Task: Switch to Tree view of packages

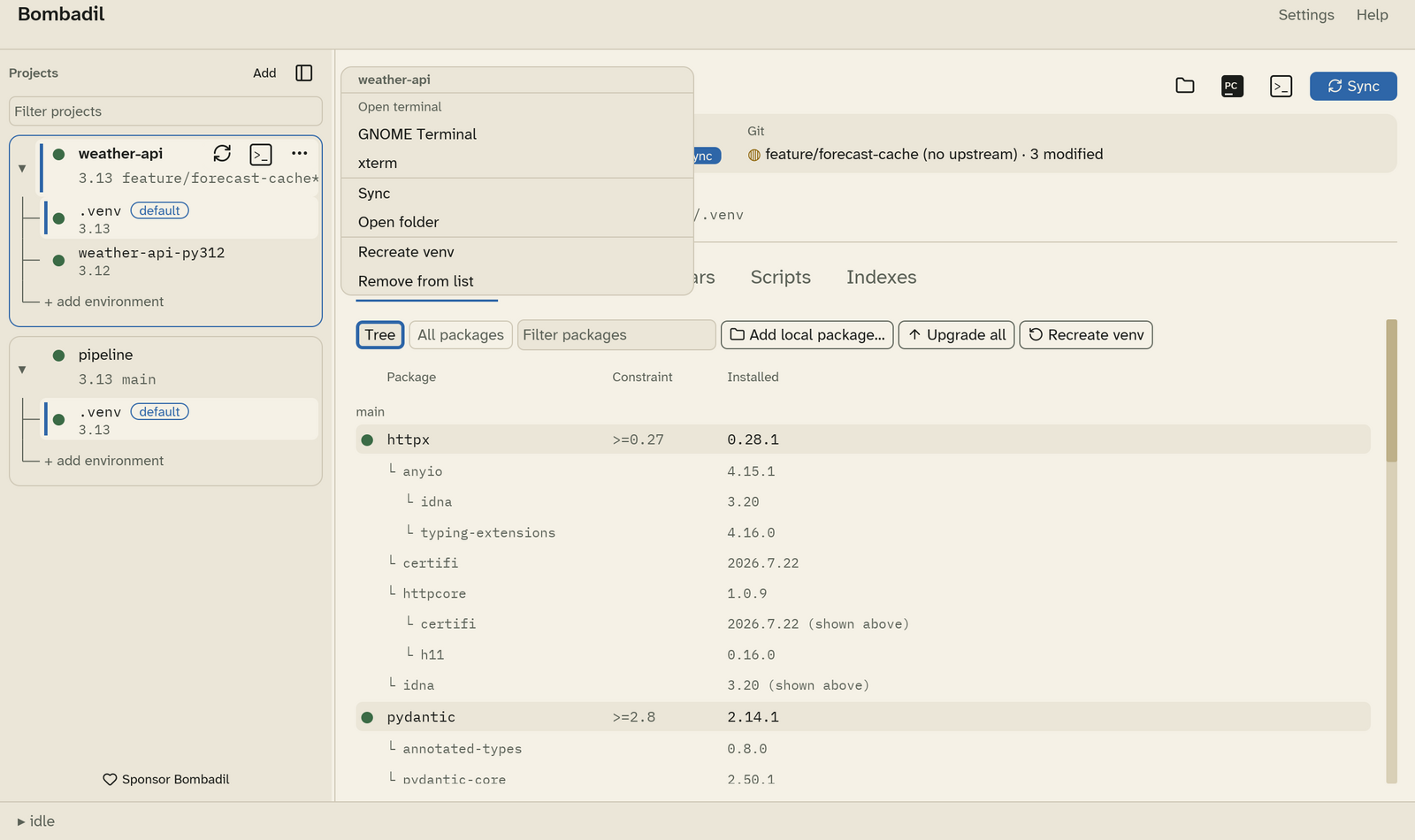Action: coord(380,335)
